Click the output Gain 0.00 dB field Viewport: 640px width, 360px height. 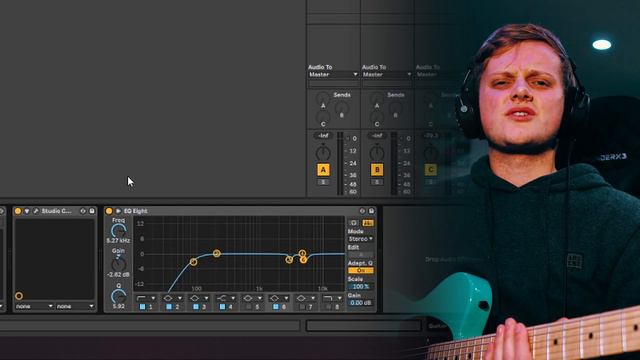pyautogui.click(x=361, y=303)
